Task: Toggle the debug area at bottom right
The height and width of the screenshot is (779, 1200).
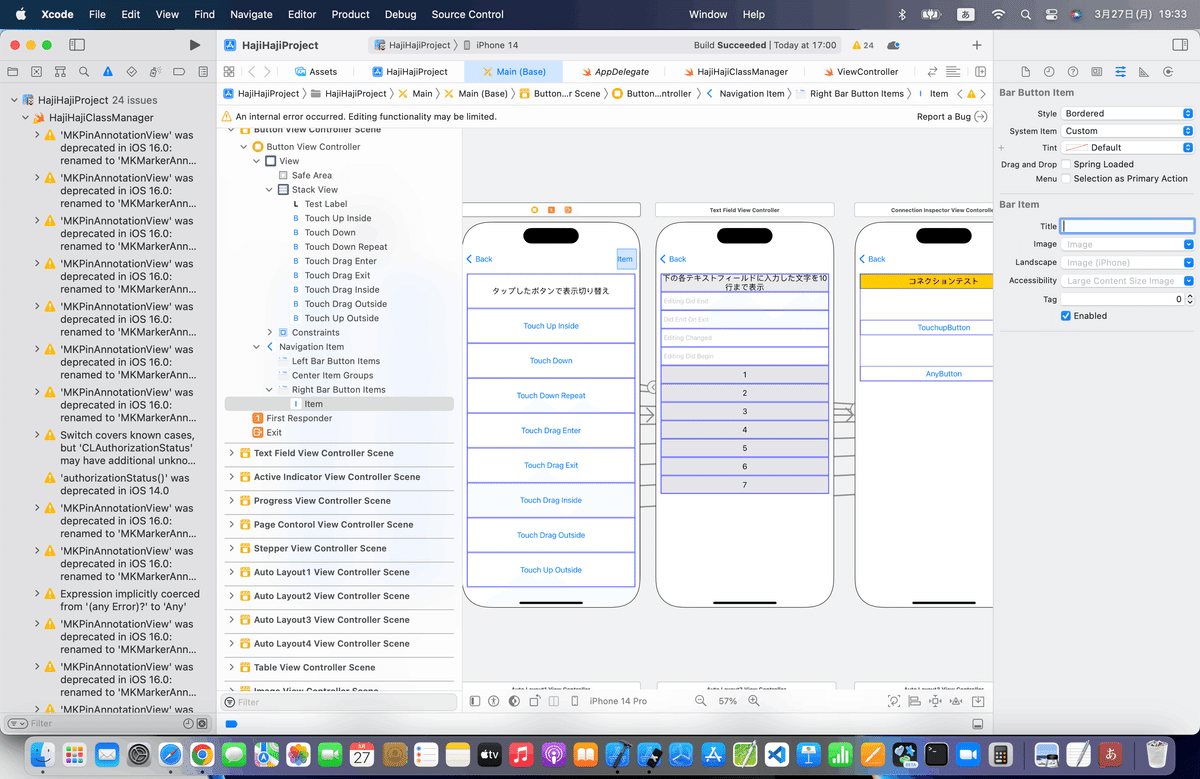Action: tap(978, 724)
